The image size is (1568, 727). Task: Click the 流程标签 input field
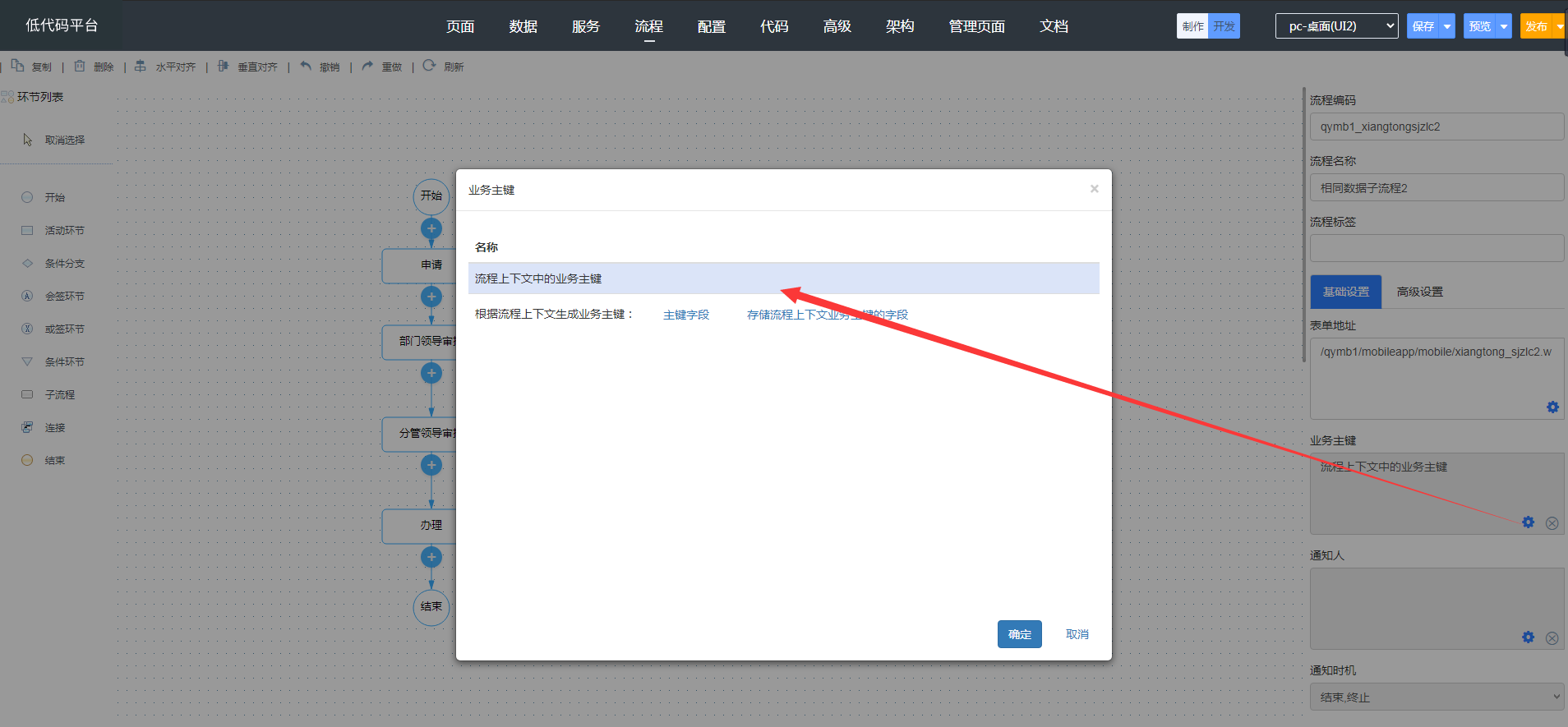click(x=1436, y=248)
